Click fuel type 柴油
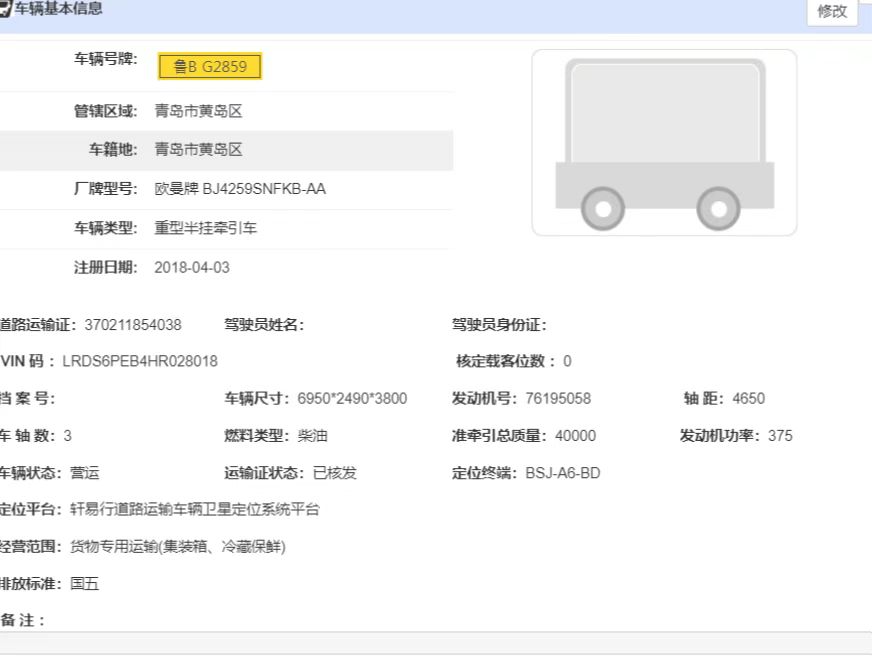Viewport: 872px width, 668px height. [x=312, y=436]
